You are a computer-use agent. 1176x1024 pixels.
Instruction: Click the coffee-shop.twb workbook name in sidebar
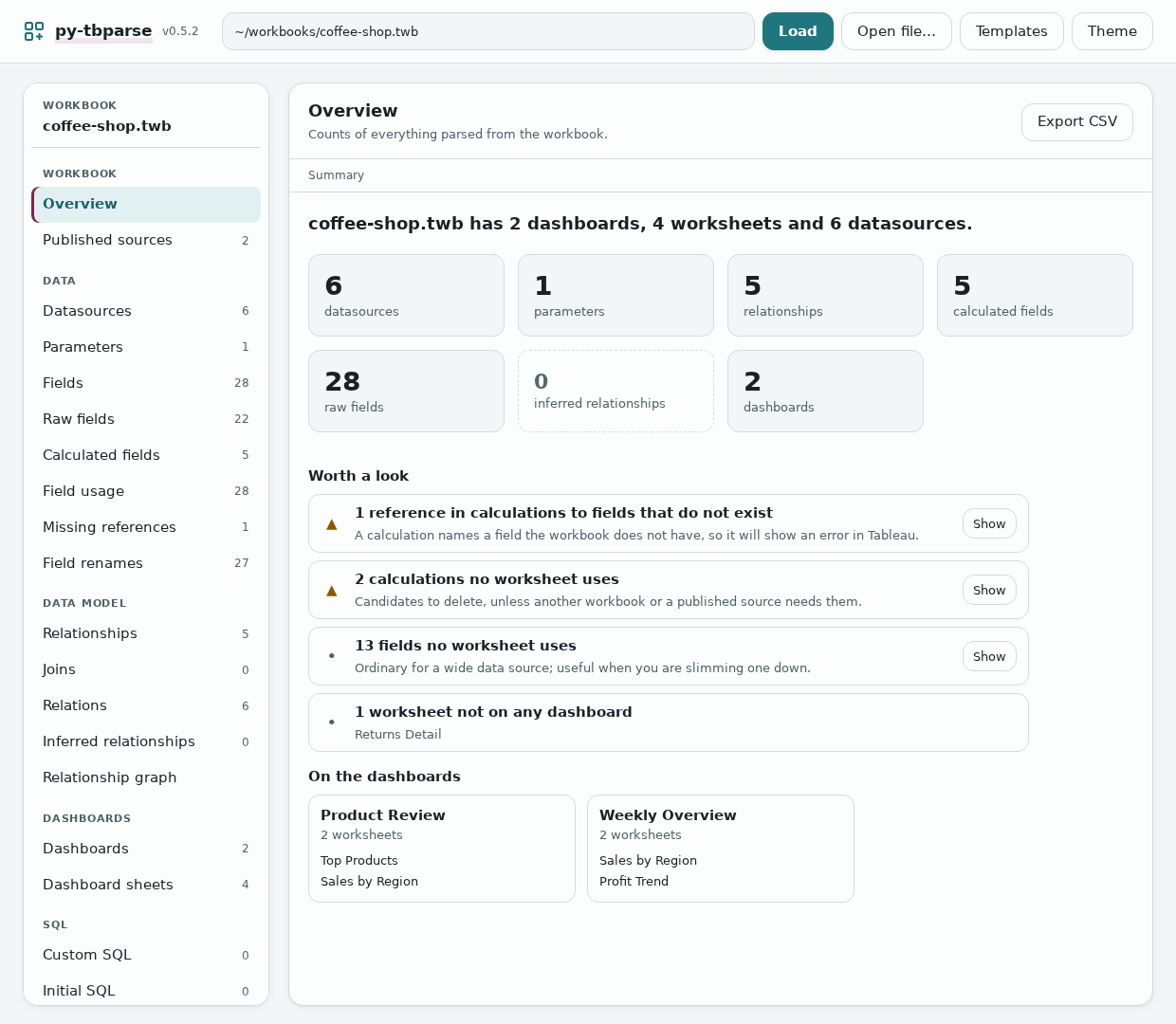click(x=107, y=126)
